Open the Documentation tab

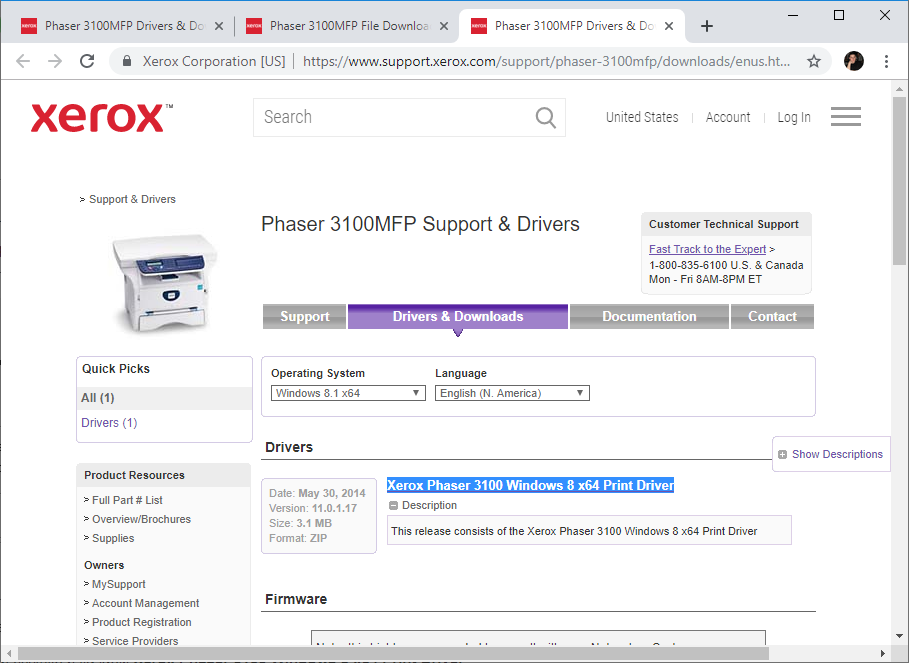[649, 316]
